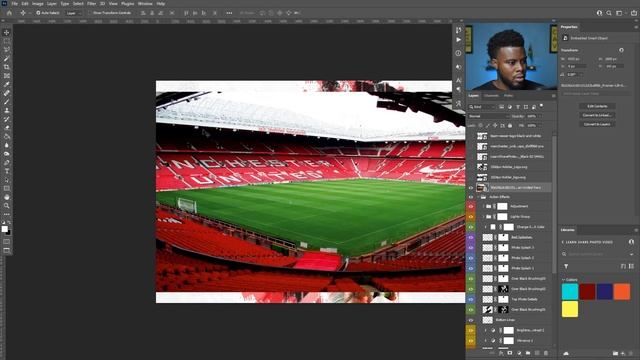This screenshot has width=640, height=360.
Task: Select the Move tool in the toolbar
Action: coord(7,32)
